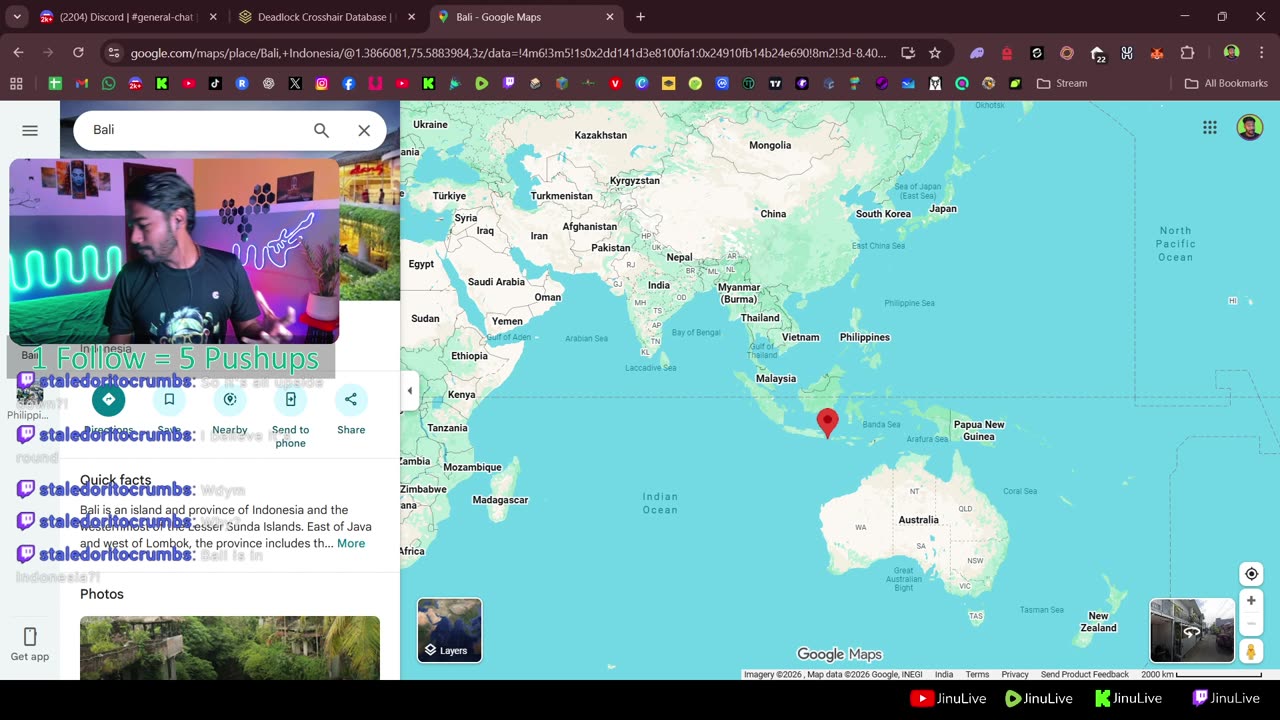Image resolution: width=1280 pixels, height=720 pixels.
Task: Bookmark this page with the star
Action: point(934,53)
